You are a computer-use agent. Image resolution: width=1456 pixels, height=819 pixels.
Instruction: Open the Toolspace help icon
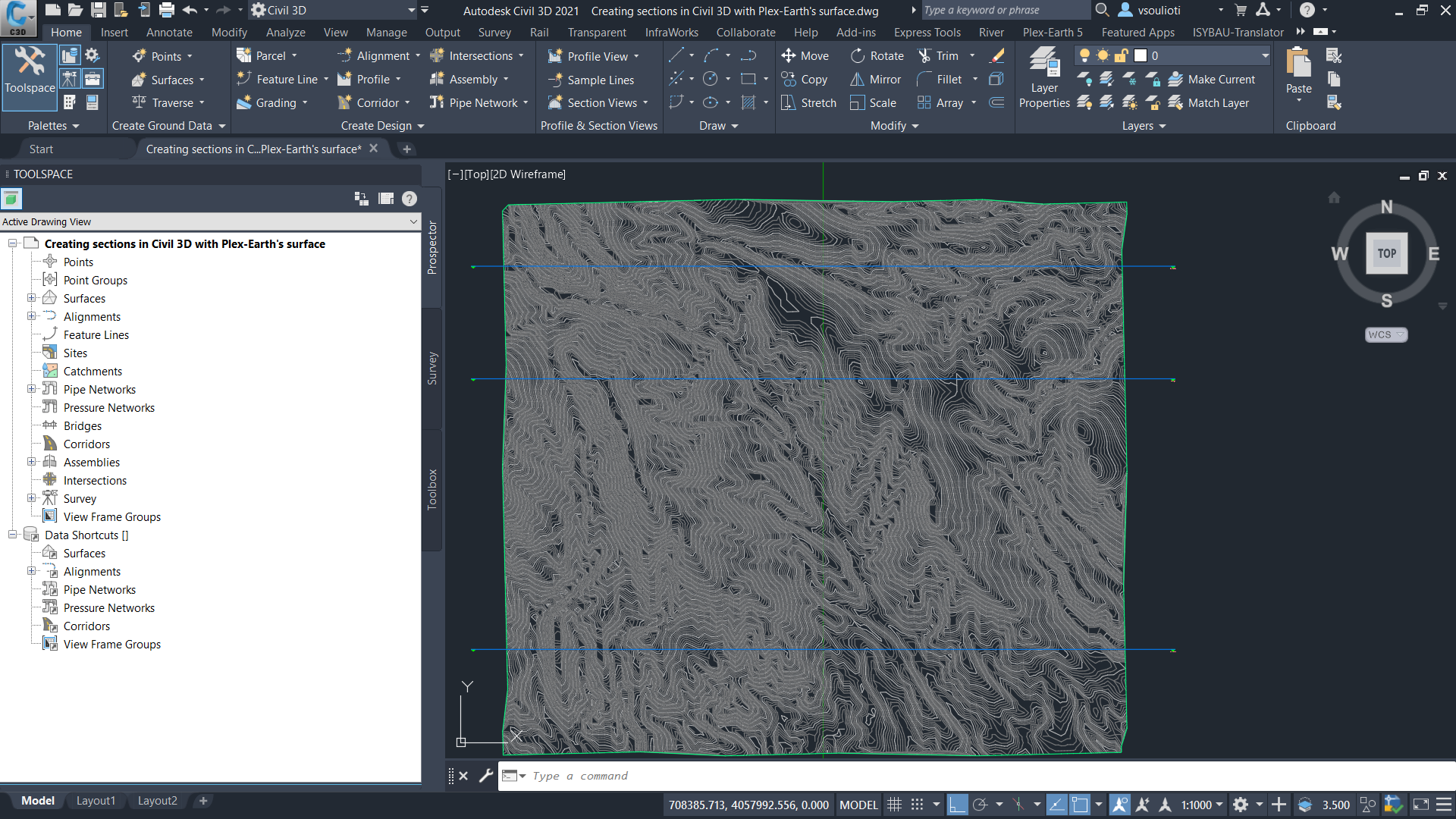pyautogui.click(x=409, y=199)
